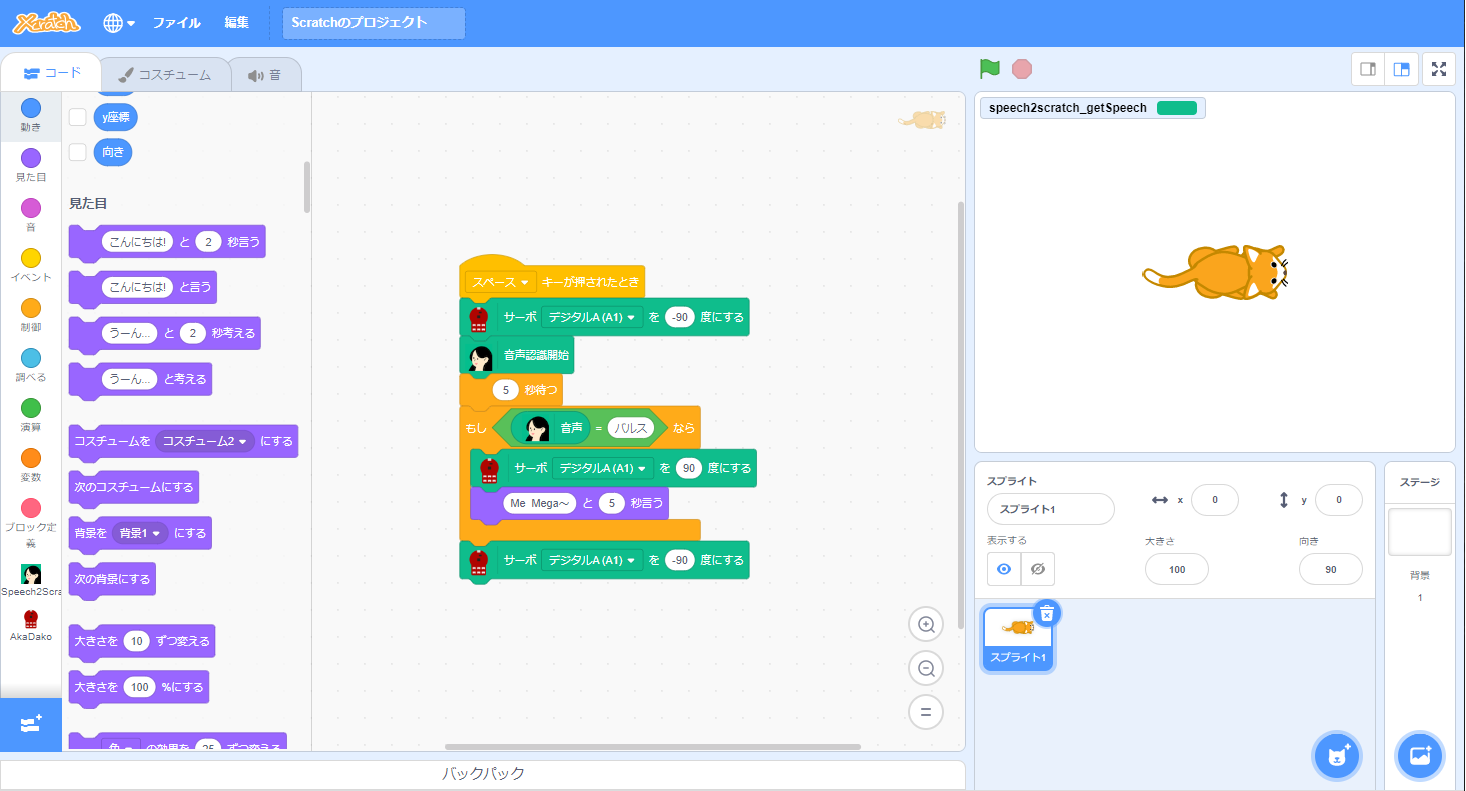The height and width of the screenshot is (791, 1466).
Task: Open the ファイル menu
Action: click(x=176, y=23)
